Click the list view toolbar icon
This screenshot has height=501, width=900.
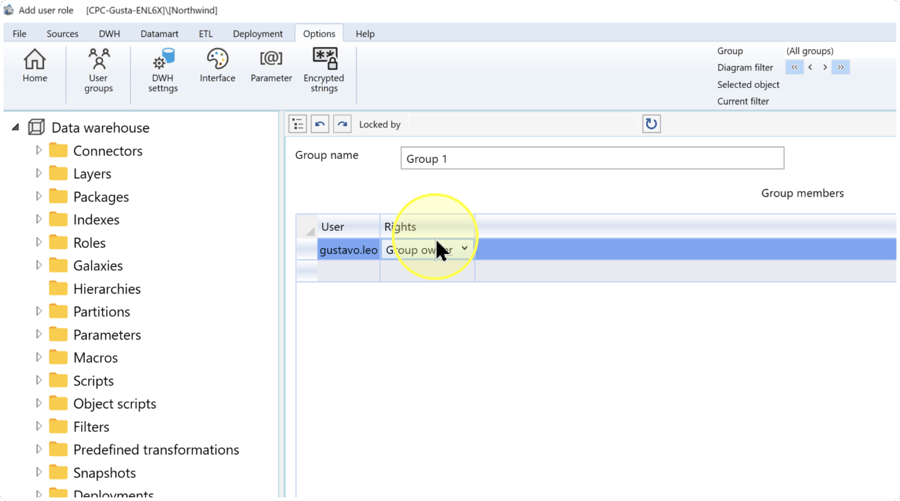[x=297, y=124]
